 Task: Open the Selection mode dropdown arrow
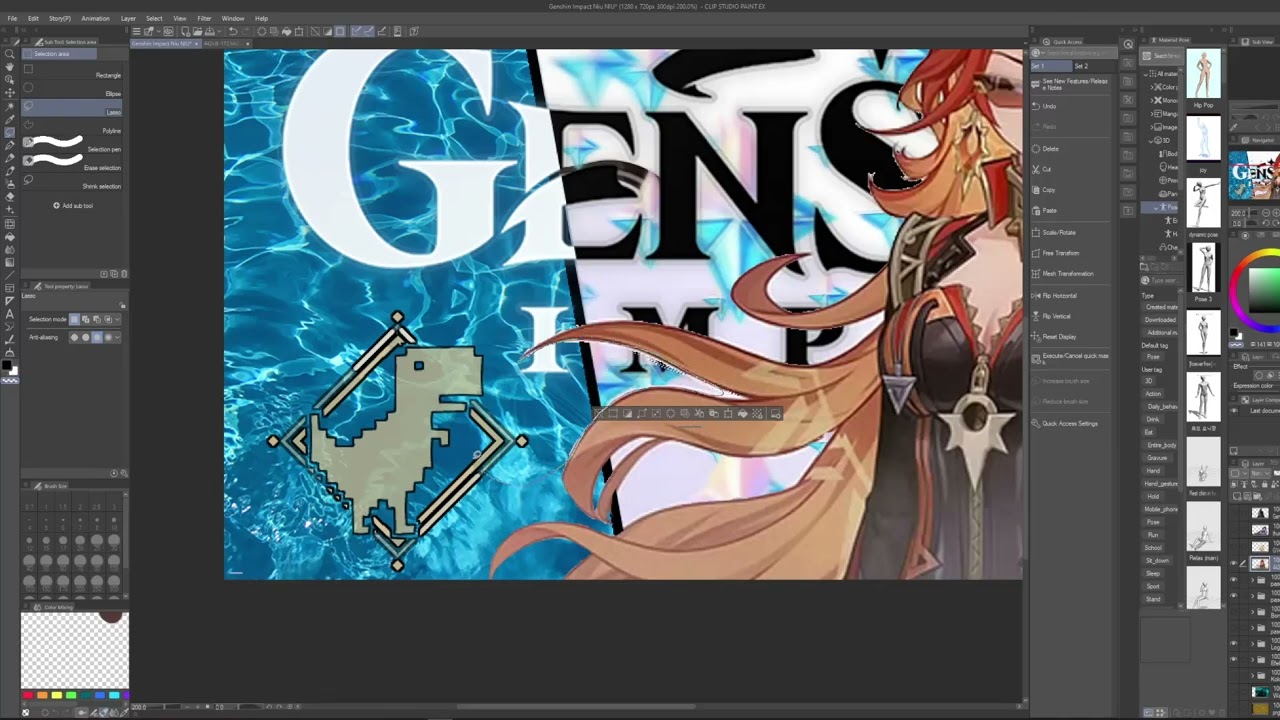(117, 319)
